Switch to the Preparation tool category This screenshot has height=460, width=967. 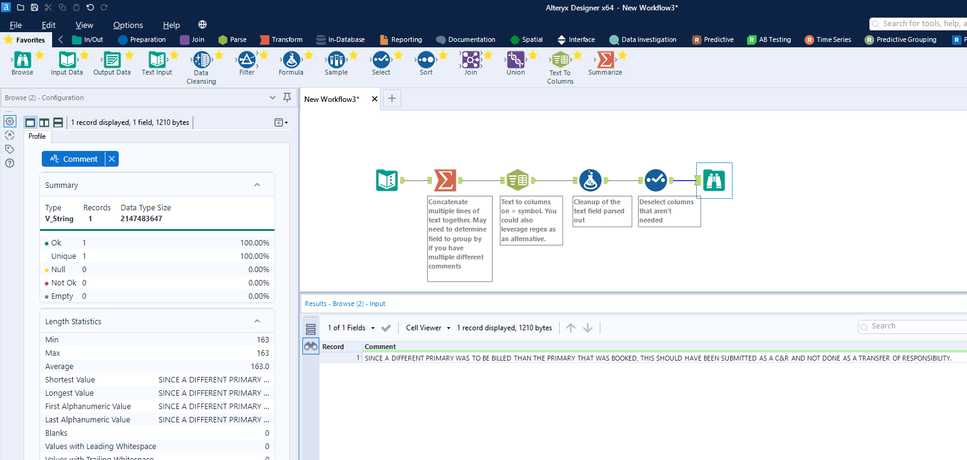coord(142,39)
